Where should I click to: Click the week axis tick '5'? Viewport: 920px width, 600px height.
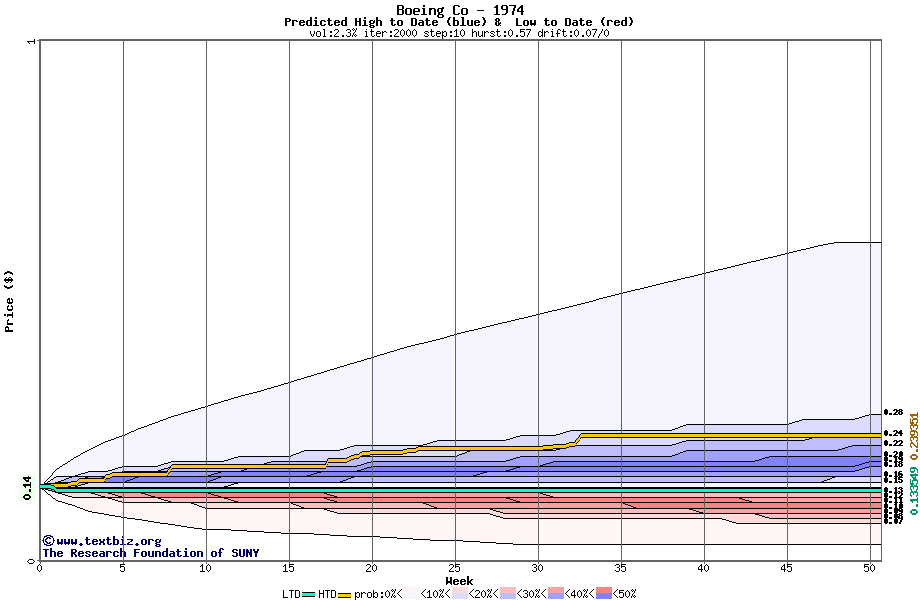[x=122, y=568]
